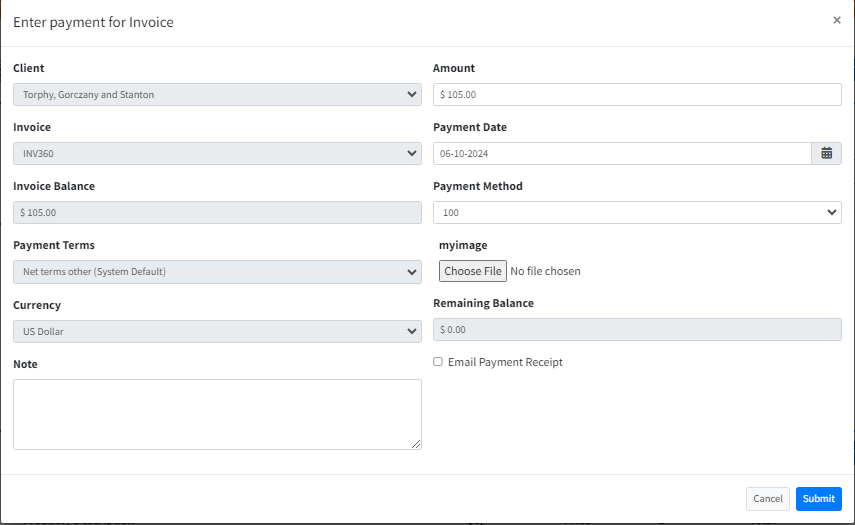Click the "myimage" field label
Image resolution: width=855 pixels, height=525 pixels.
coord(463,245)
